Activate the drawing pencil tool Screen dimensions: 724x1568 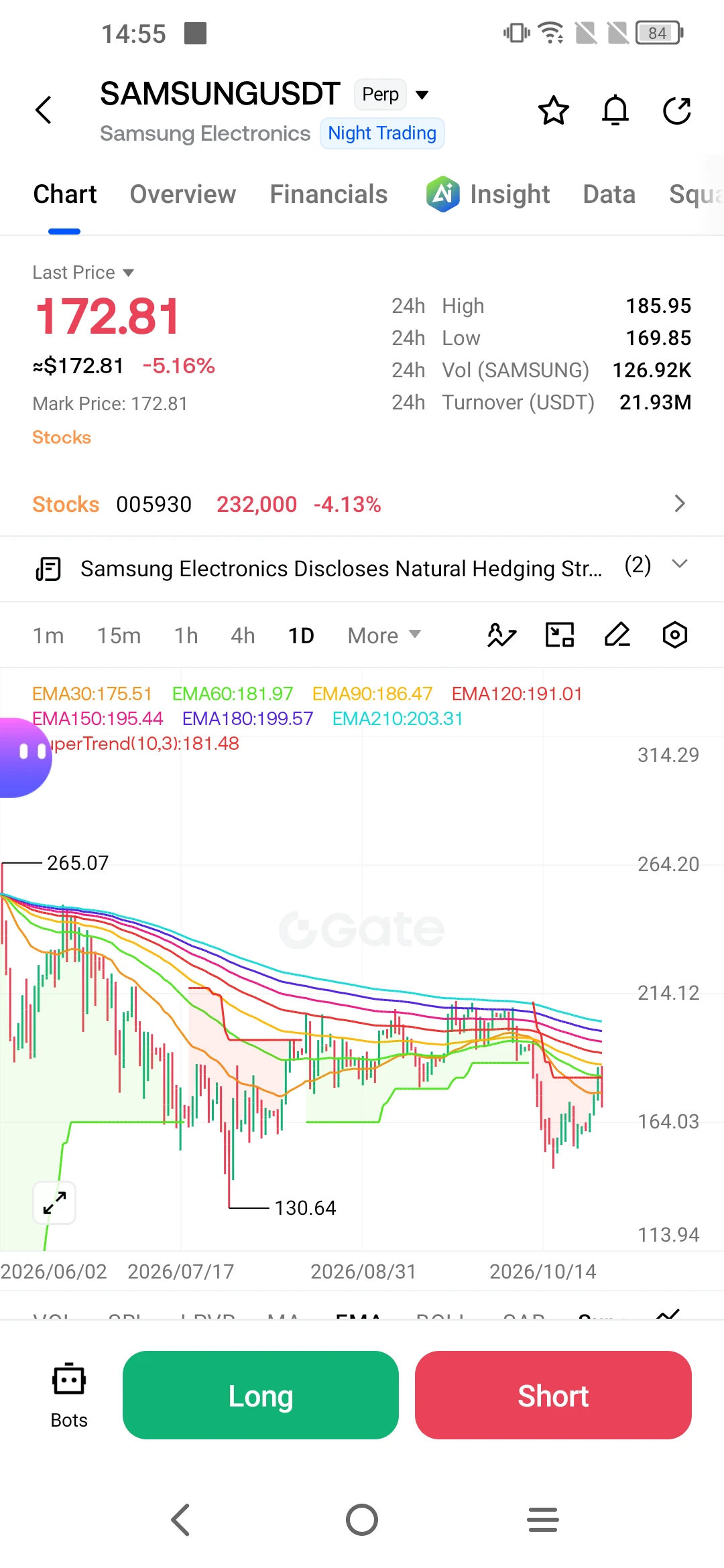617,635
